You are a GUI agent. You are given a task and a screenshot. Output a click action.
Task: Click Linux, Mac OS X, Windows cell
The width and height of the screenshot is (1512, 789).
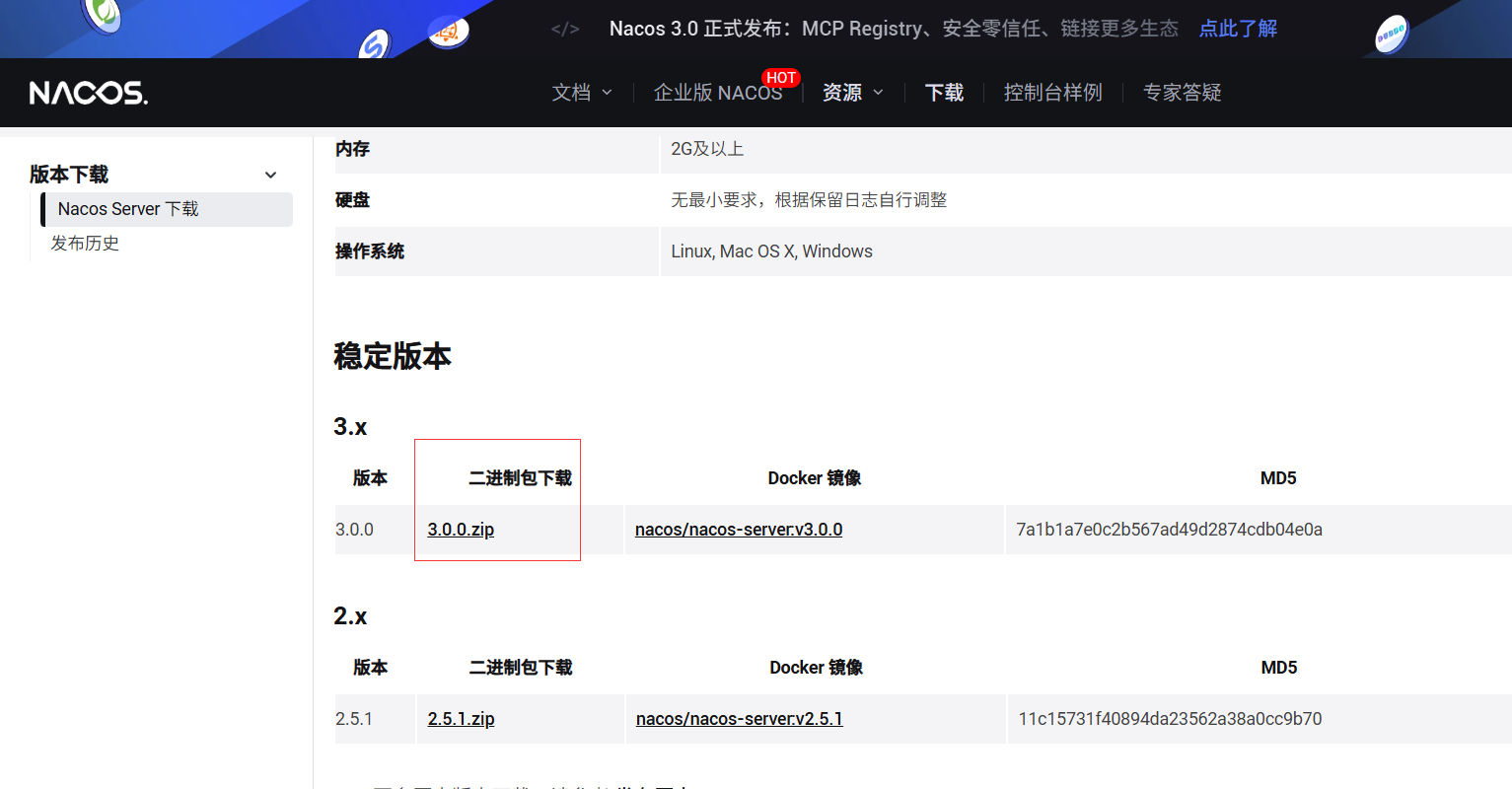tap(771, 251)
